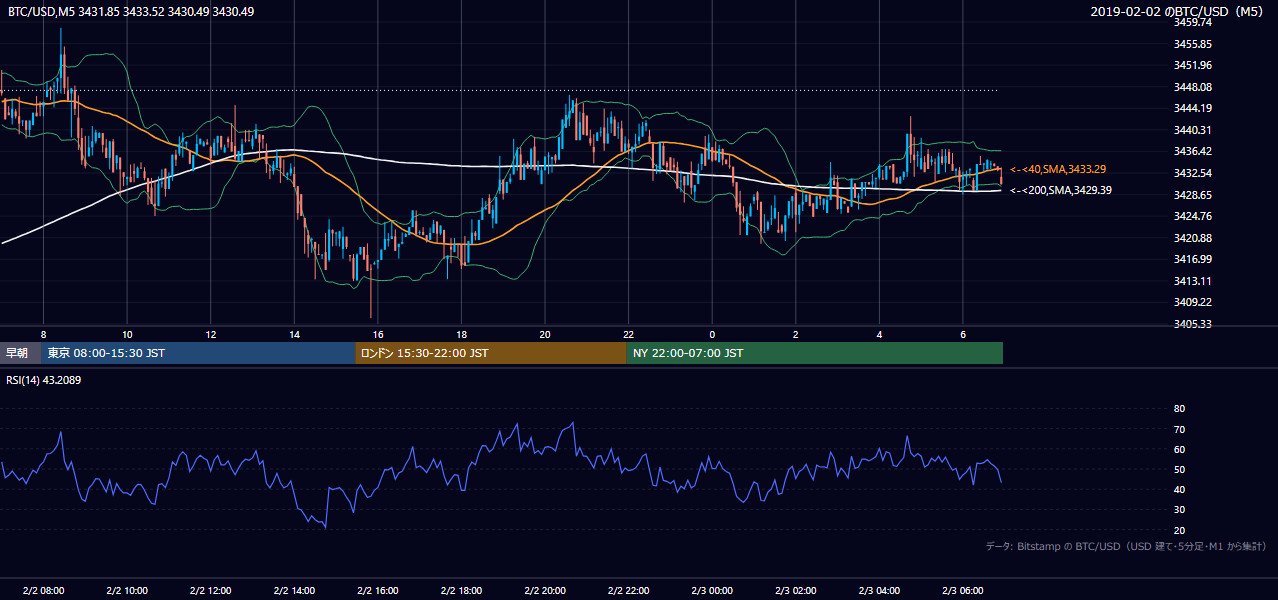Click the 2/2 10:00 date axis label
Image resolution: width=1278 pixels, height=600 pixels.
[127, 591]
